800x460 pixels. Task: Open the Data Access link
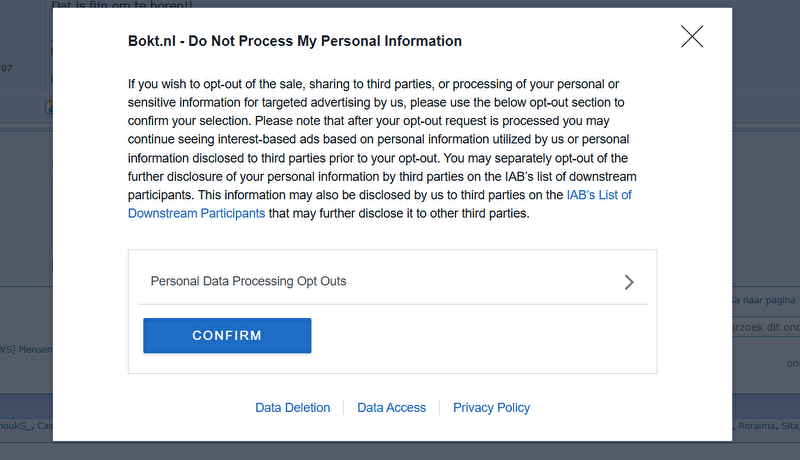pos(391,408)
